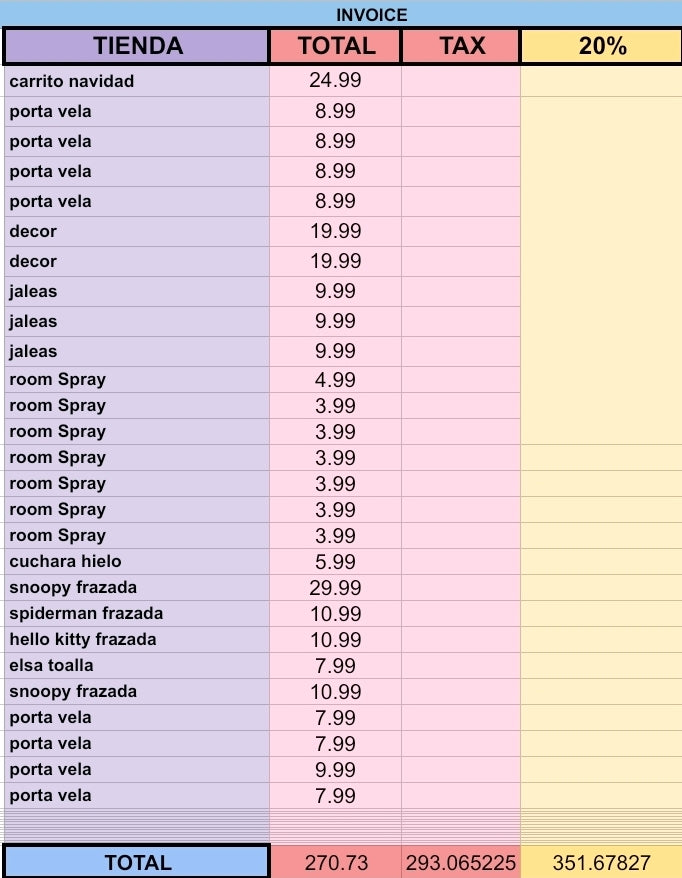This screenshot has width=682, height=878.
Task: Select the empty TAX cell beside carrito navidad
Action: point(461,81)
